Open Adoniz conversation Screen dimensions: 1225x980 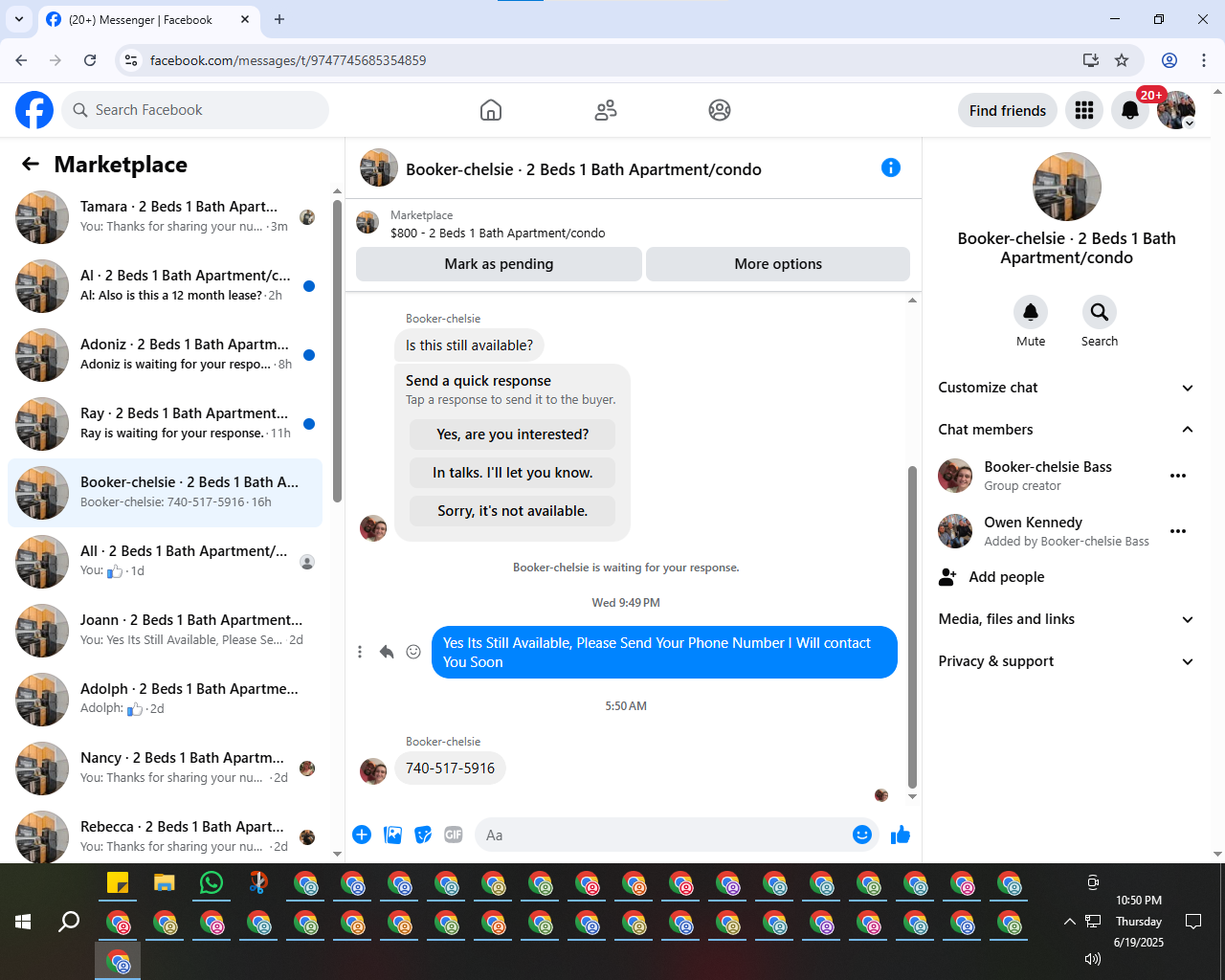[x=166, y=355]
